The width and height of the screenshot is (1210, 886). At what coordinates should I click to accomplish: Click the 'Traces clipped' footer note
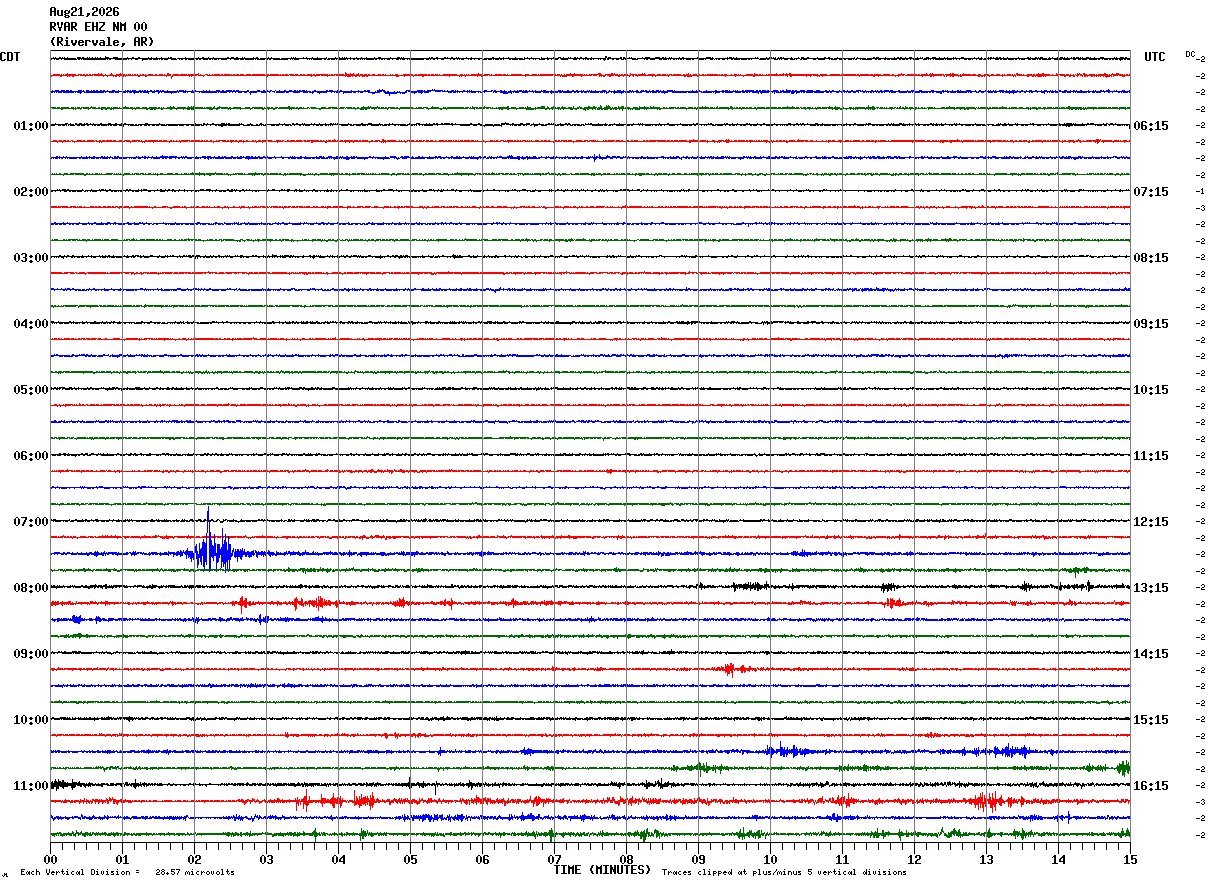click(x=784, y=873)
